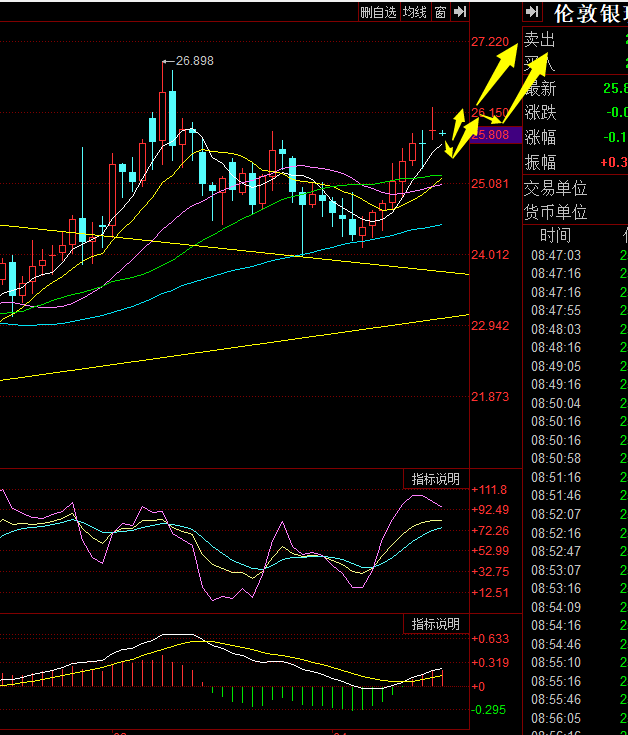Click the 涨跌 label
Screen dimensions: 628x735
[x=540, y=112]
